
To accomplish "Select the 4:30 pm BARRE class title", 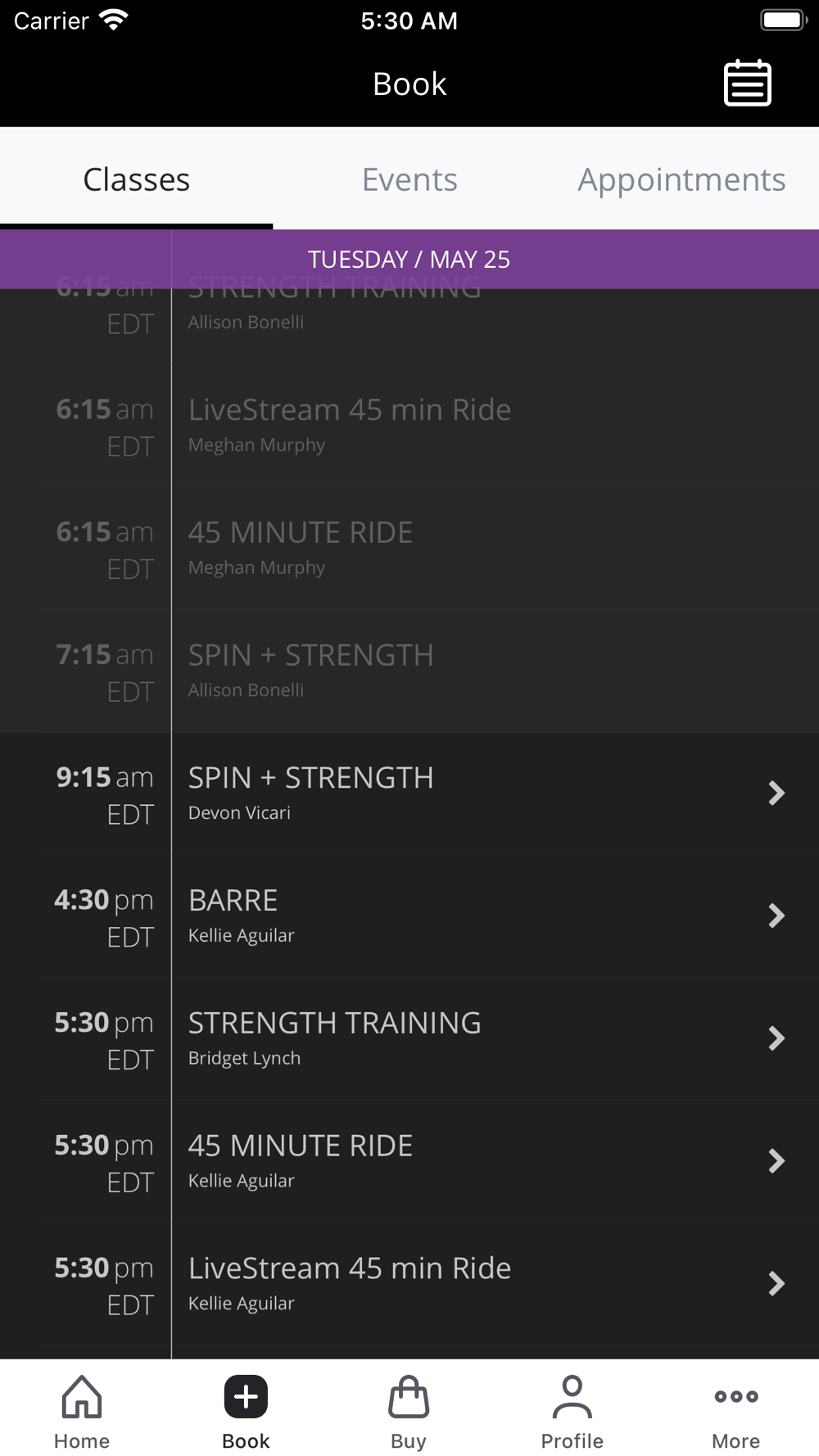I will pos(233,901).
